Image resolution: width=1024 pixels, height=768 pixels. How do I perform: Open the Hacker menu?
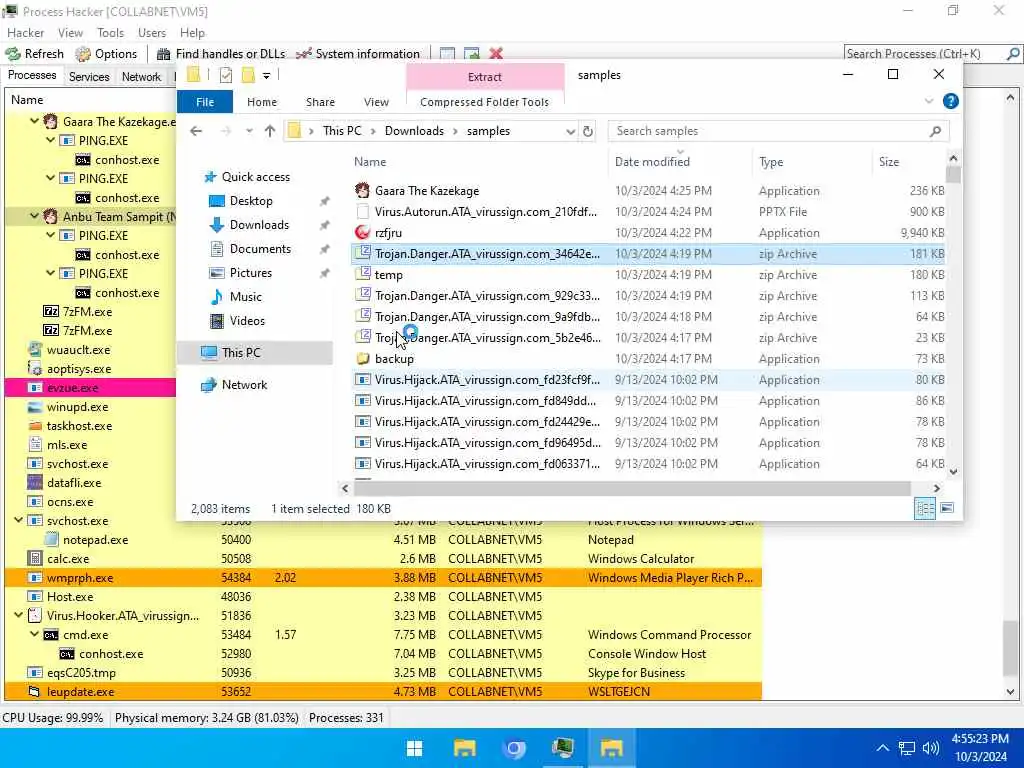(25, 33)
